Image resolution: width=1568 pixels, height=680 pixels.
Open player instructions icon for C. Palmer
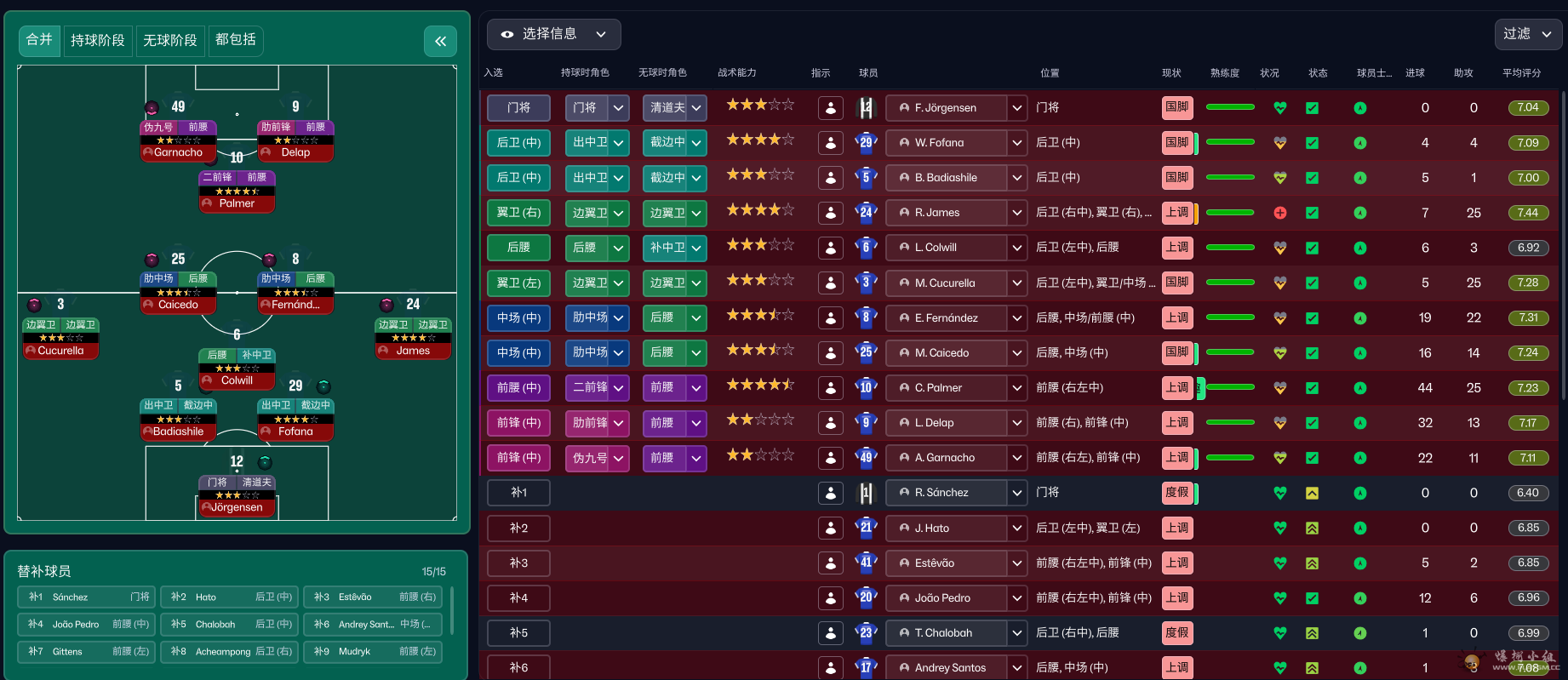(x=830, y=388)
